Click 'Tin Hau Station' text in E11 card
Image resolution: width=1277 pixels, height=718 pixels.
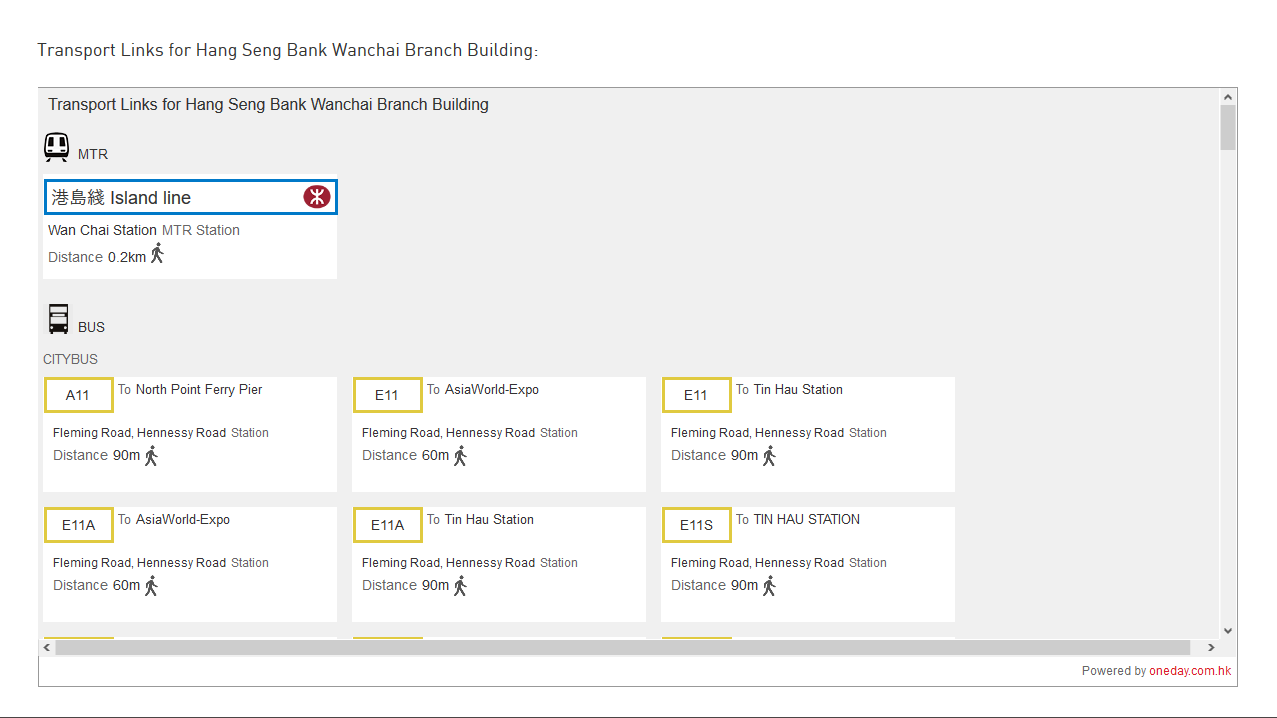pyautogui.click(x=798, y=389)
